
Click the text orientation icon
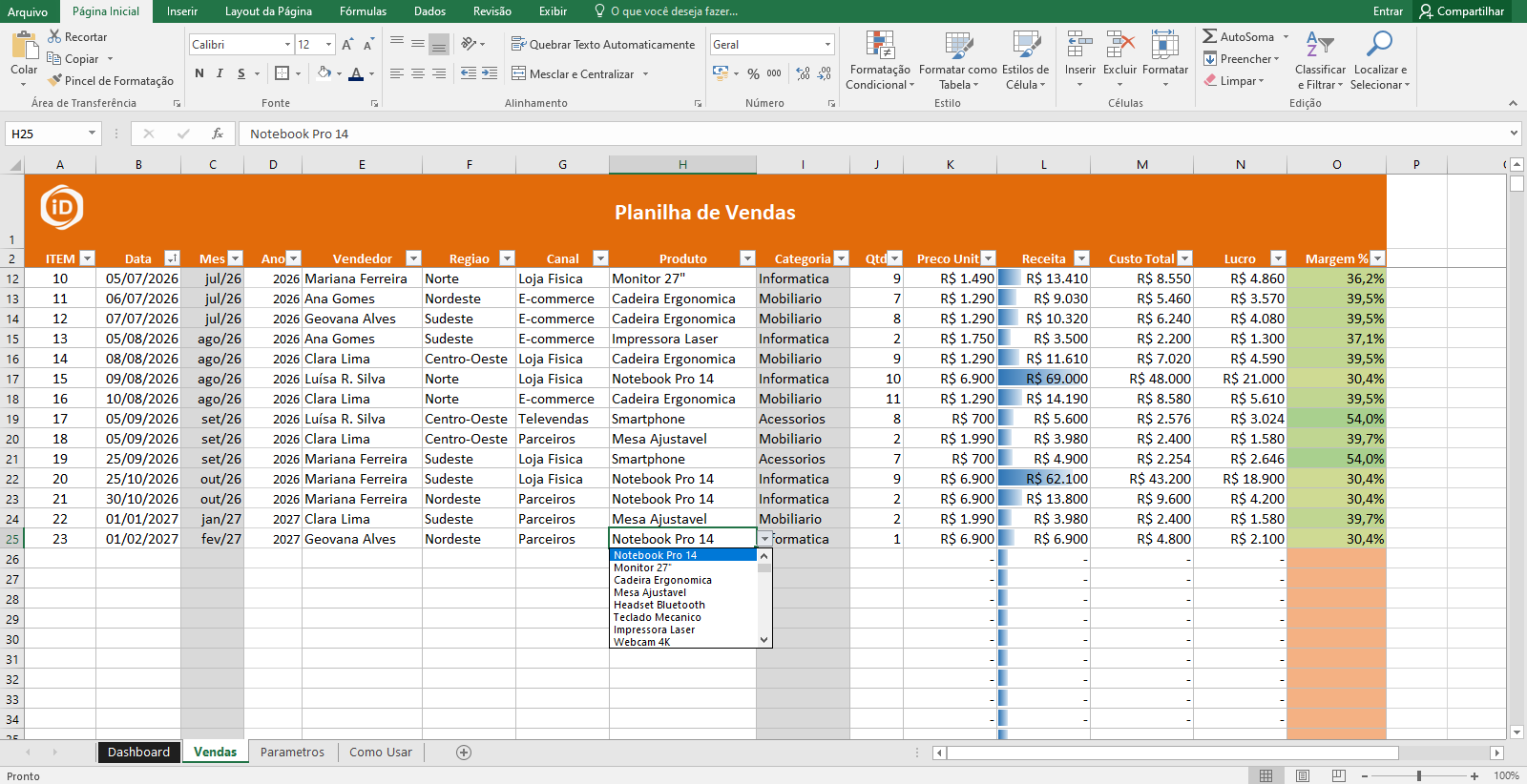point(469,44)
